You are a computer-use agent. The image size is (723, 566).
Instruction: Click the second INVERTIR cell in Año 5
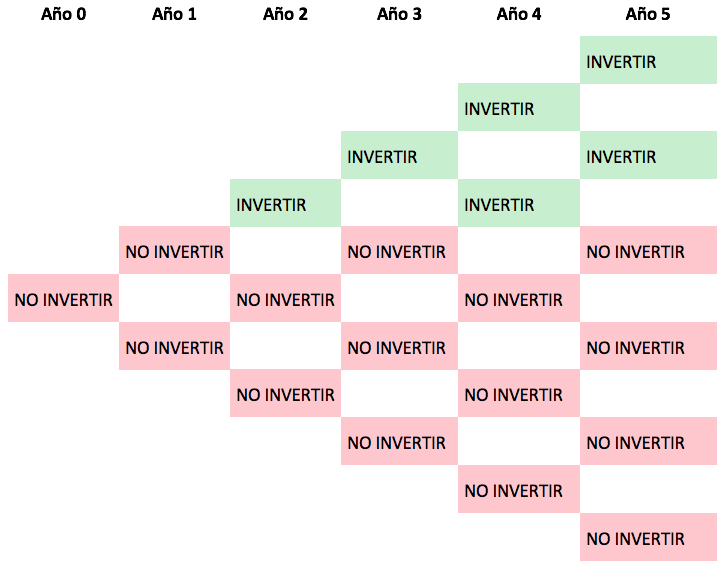[x=648, y=155]
